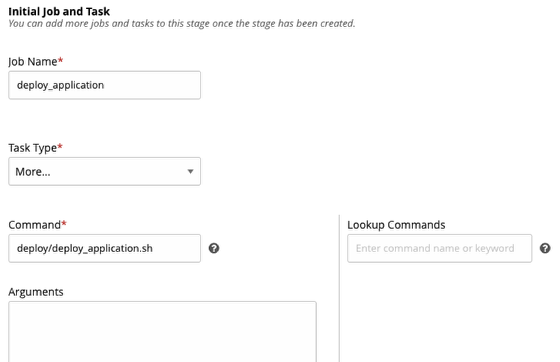
Task: Click the red asterisk next to Task Type
Action: (60, 146)
